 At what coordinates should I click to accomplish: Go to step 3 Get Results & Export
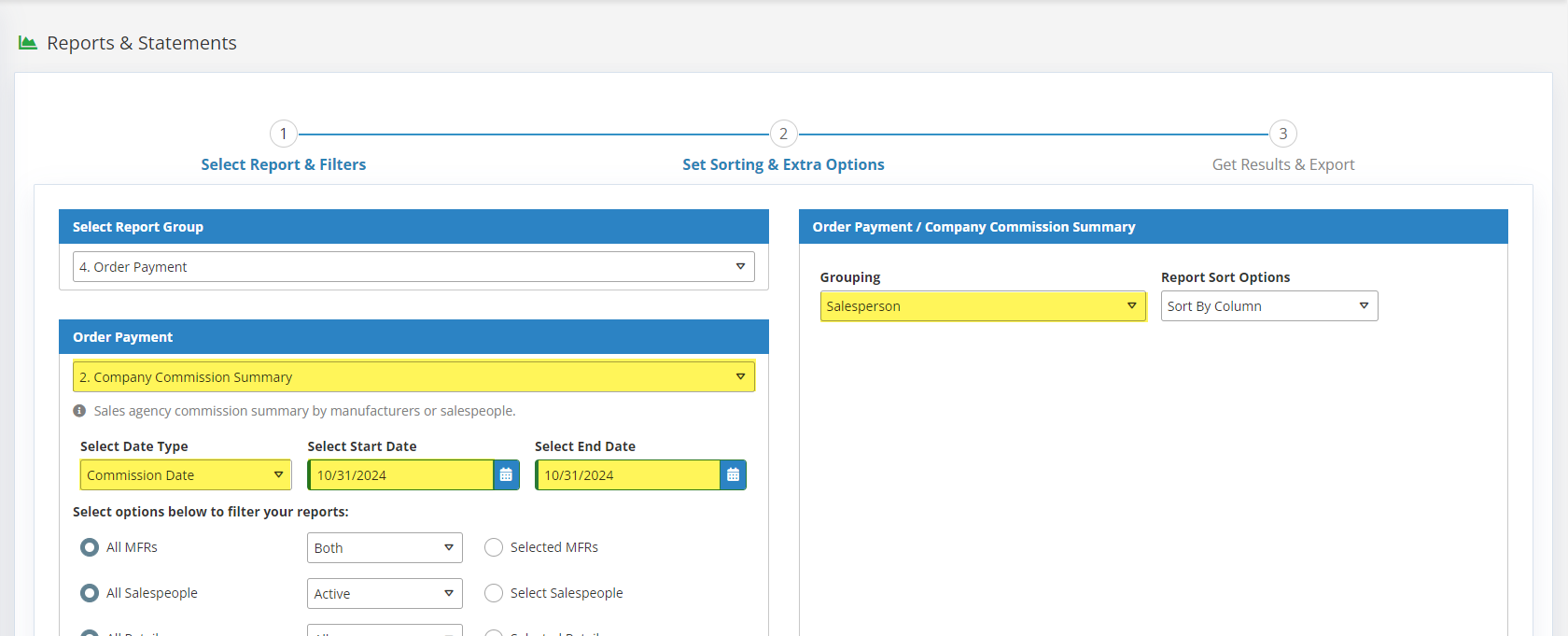coord(1283,164)
